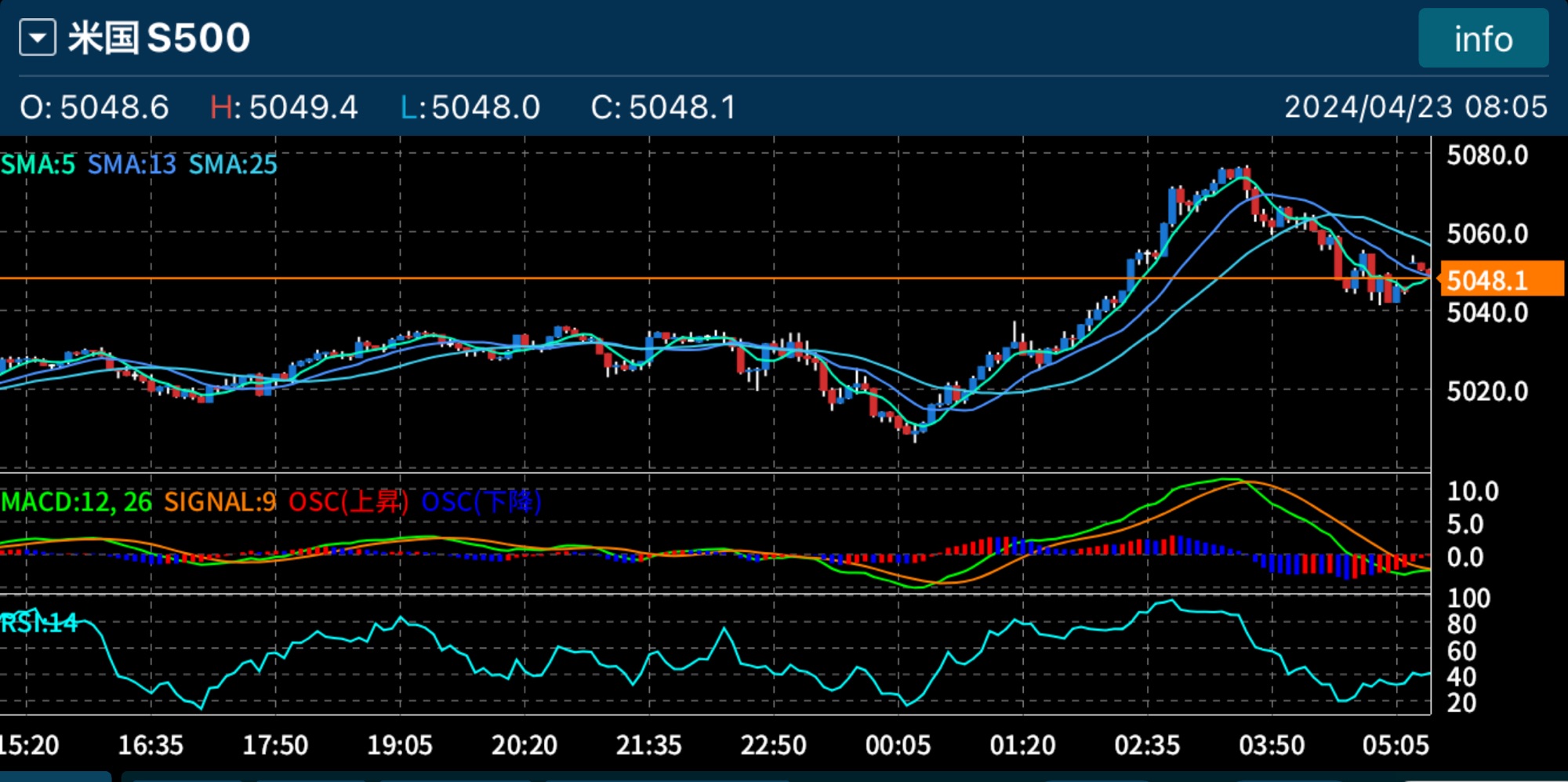Tap the red OSC(上昇) legend label
This screenshot has width=1568, height=782.
pos(348,502)
